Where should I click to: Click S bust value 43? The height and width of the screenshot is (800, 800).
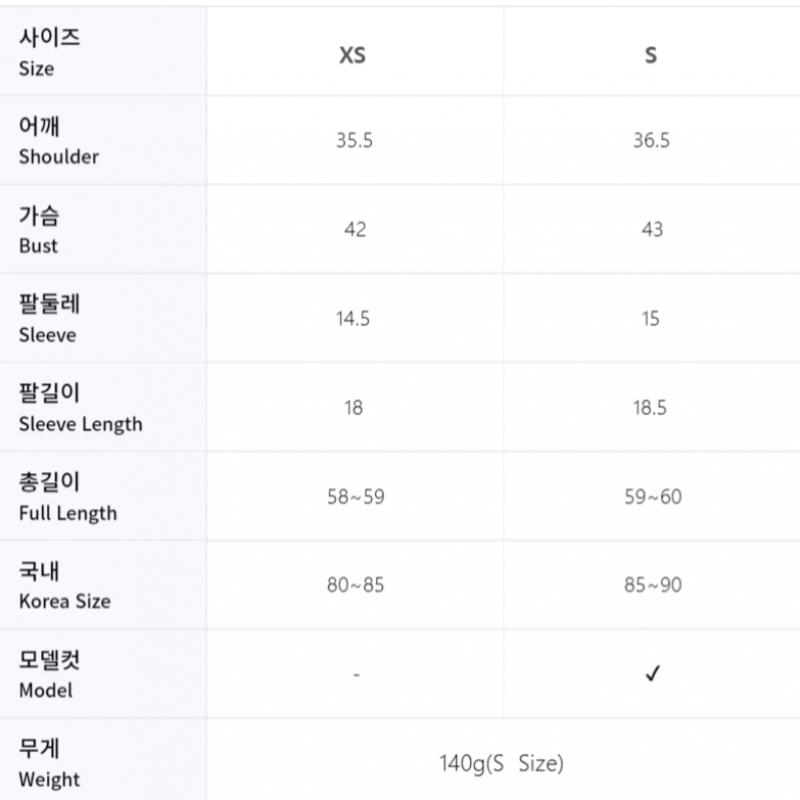(652, 230)
